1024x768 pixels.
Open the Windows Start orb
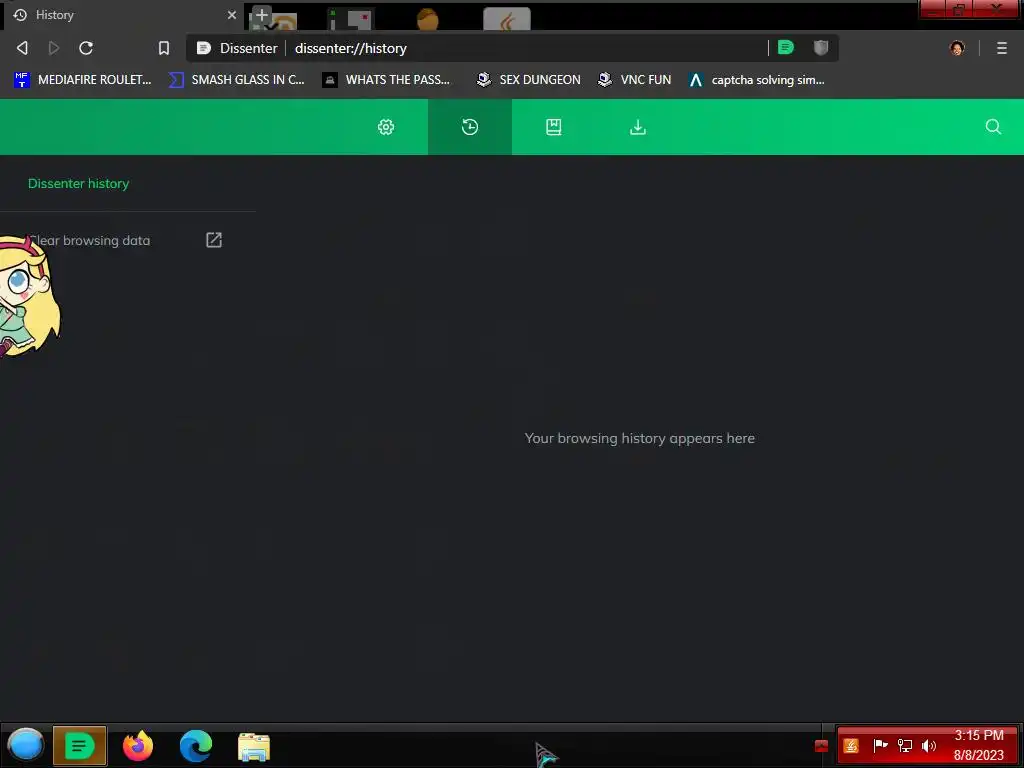coord(25,745)
